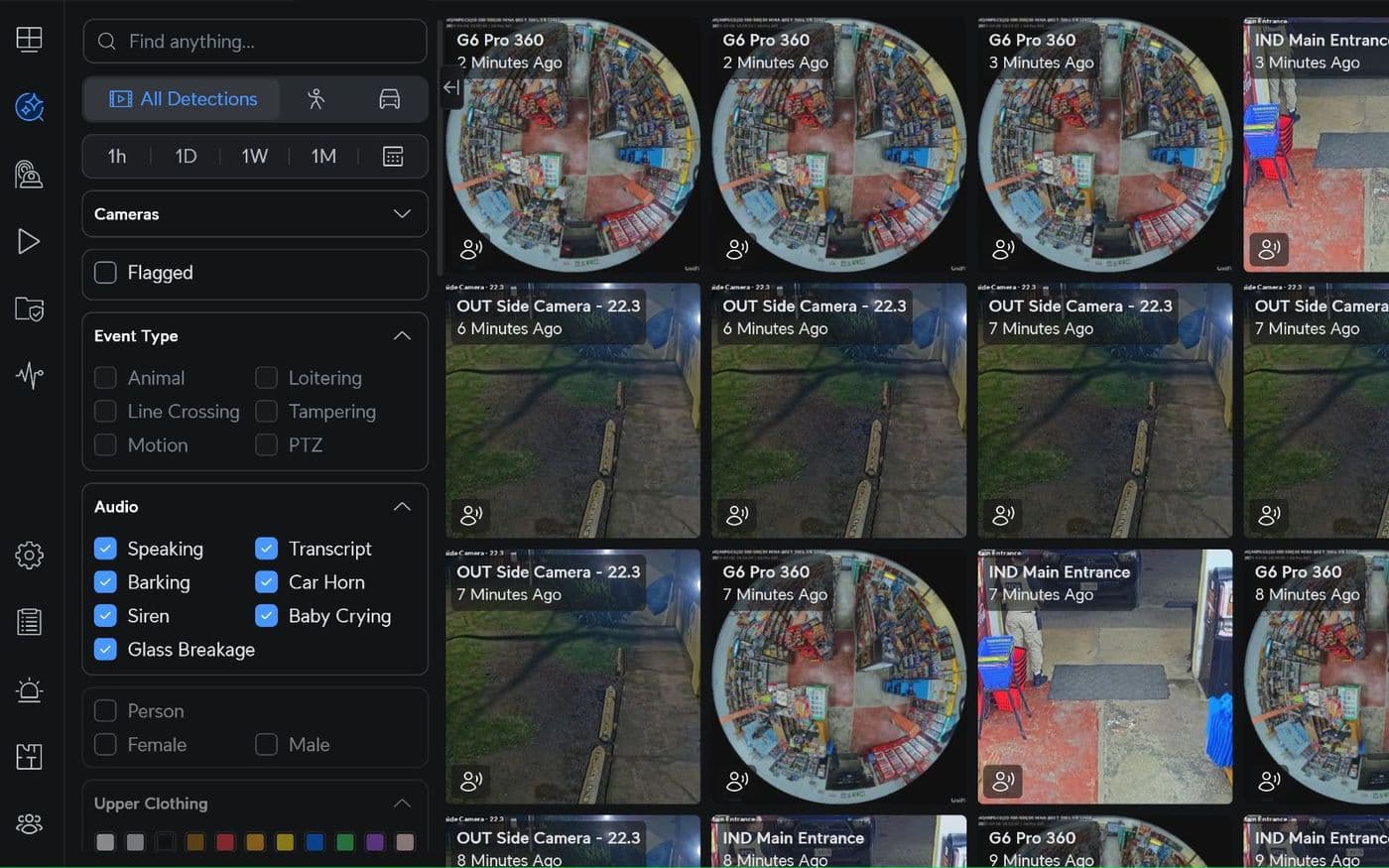The width and height of the screenshot is (1389, 868).
Task: Collapse the filter panel with arrow icon
Action: click(x=451, y=87)
